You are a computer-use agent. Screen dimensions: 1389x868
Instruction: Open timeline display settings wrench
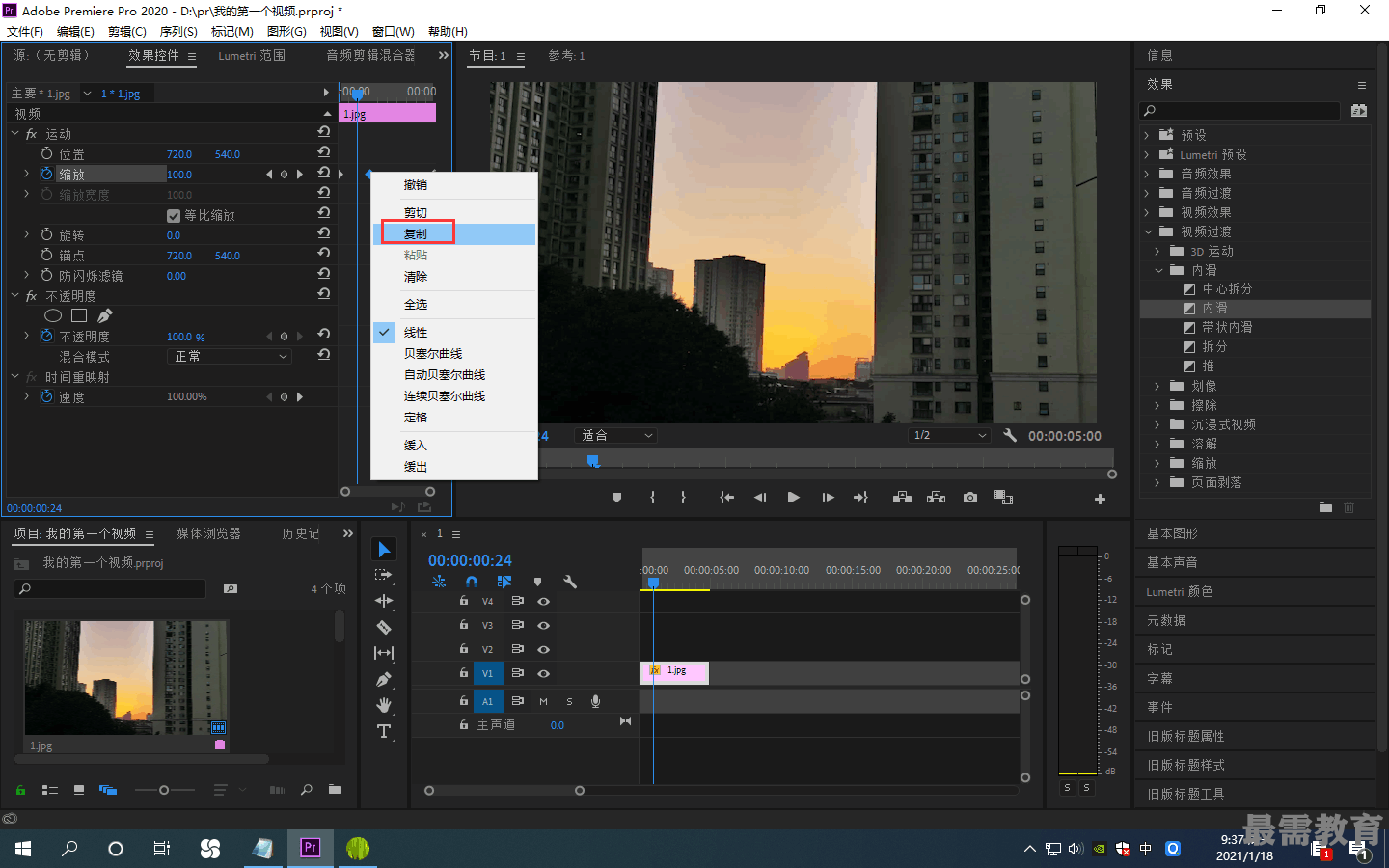570,582
